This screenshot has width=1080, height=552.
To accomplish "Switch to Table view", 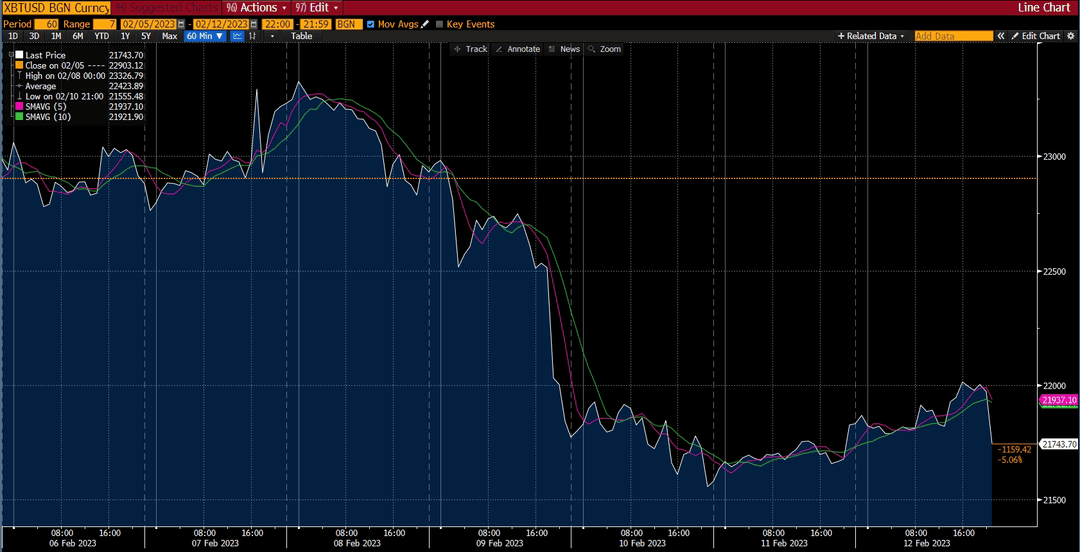I will [x=301, y=36].
